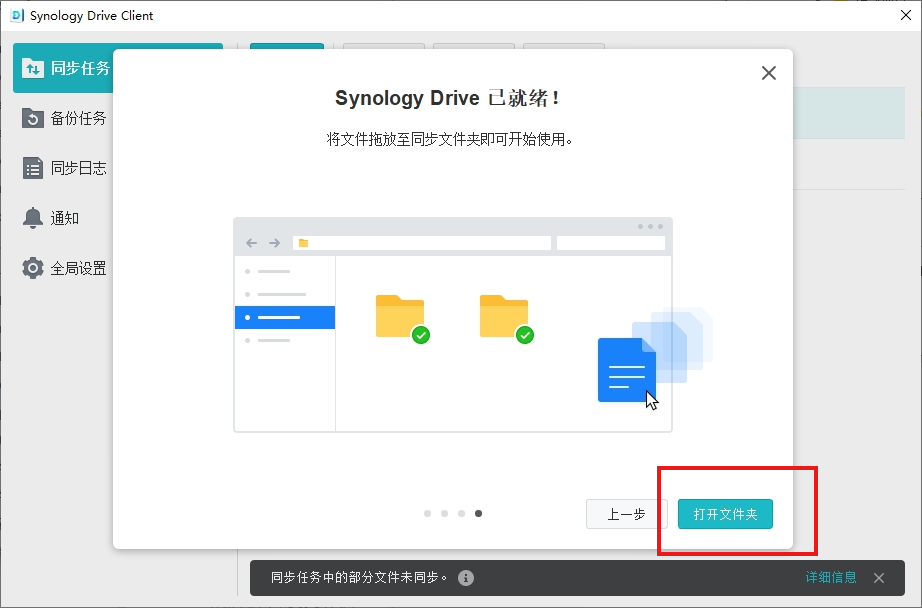Click the Synology Drive title bar logo
Image resolution: width=922 pixels, height=608 pixels.
click(x=16, y=16)
